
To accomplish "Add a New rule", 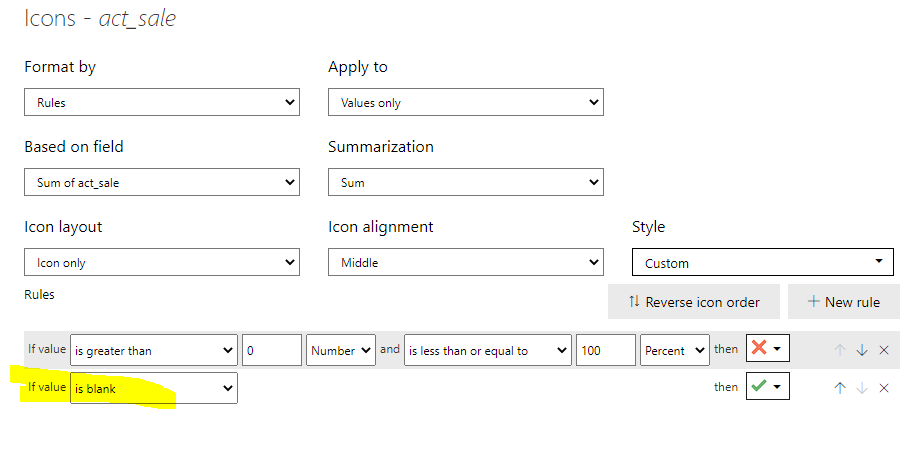I will [x=843, y=301].
